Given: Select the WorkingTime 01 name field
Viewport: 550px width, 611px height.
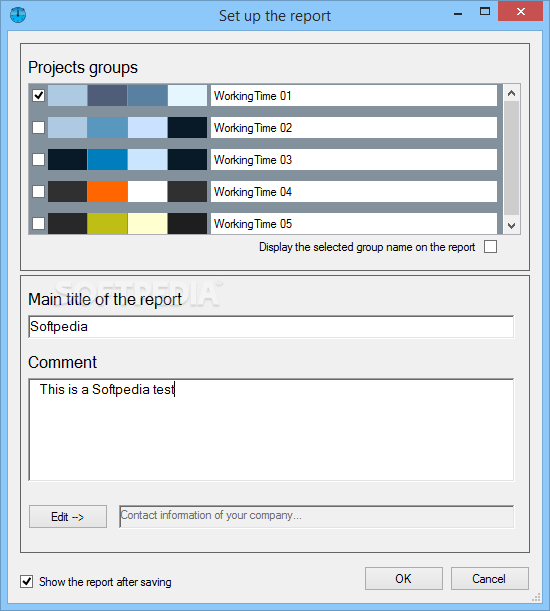Looking at the screenshot, I should (x=354, y=95).
